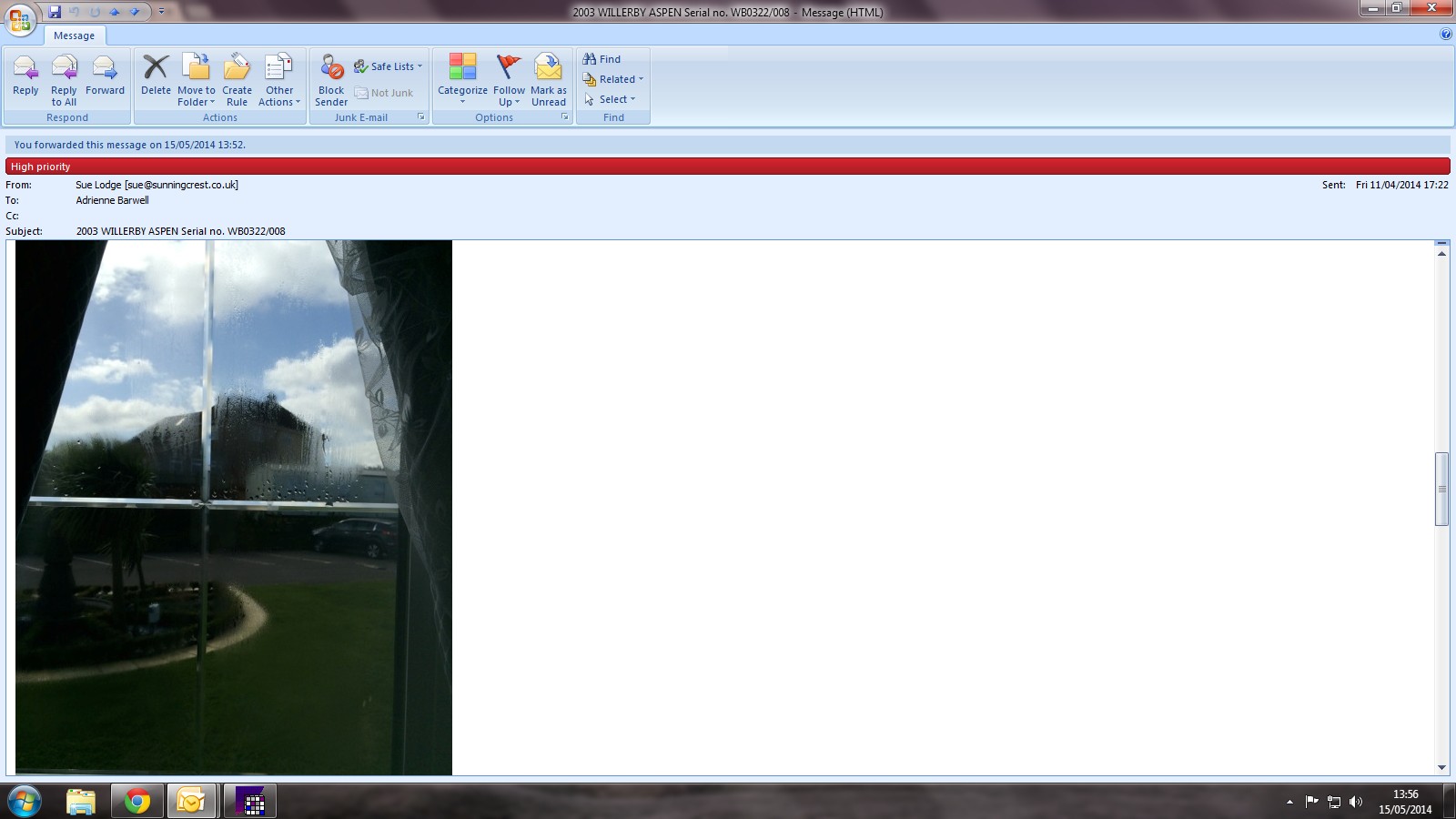Click the Office orb button
The width and height of the screenshot is (1456, 819).
(x=20, y=19)
